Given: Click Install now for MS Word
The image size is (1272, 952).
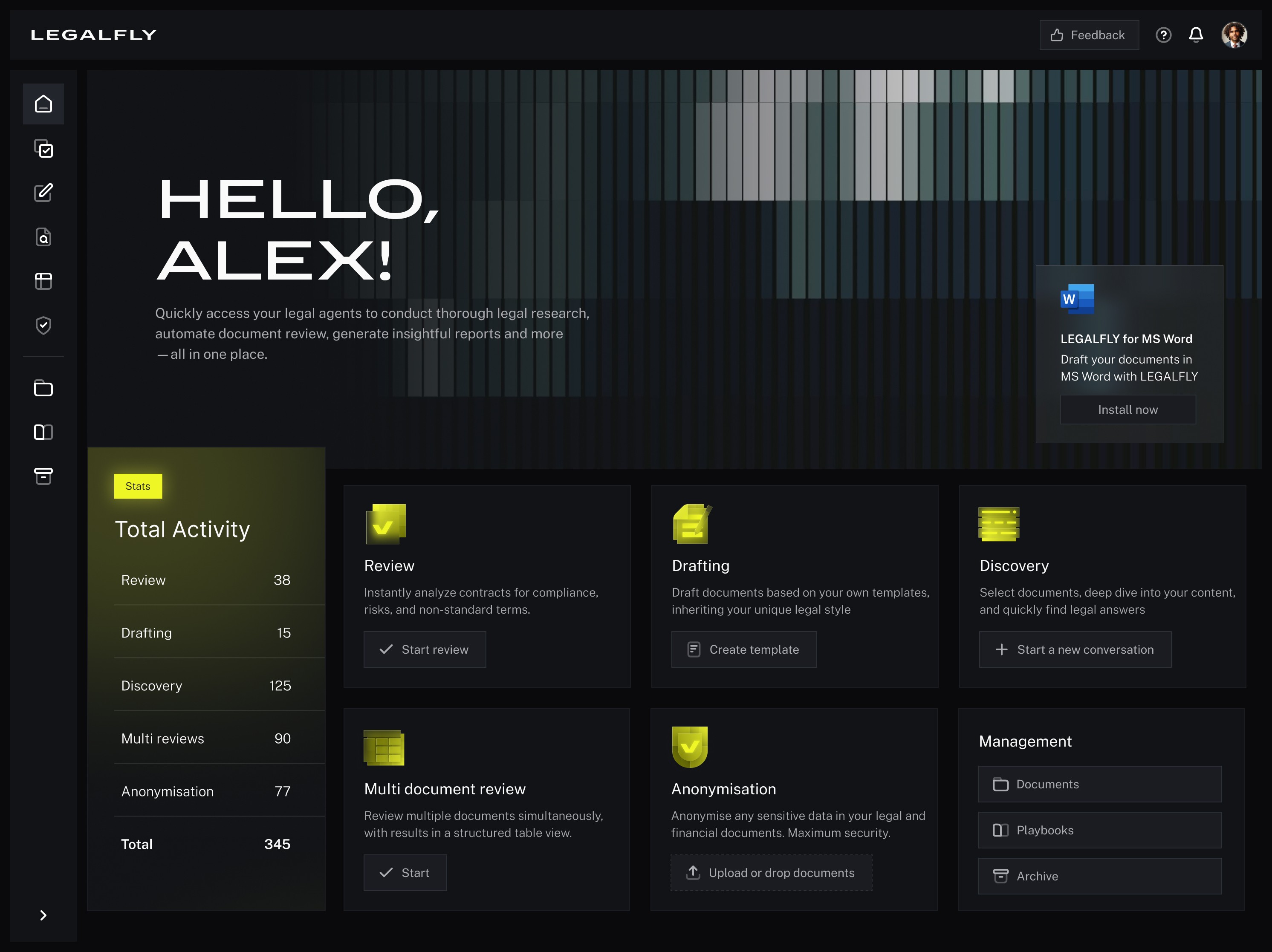Looking at the screenshot, I should coord(1127,410).
